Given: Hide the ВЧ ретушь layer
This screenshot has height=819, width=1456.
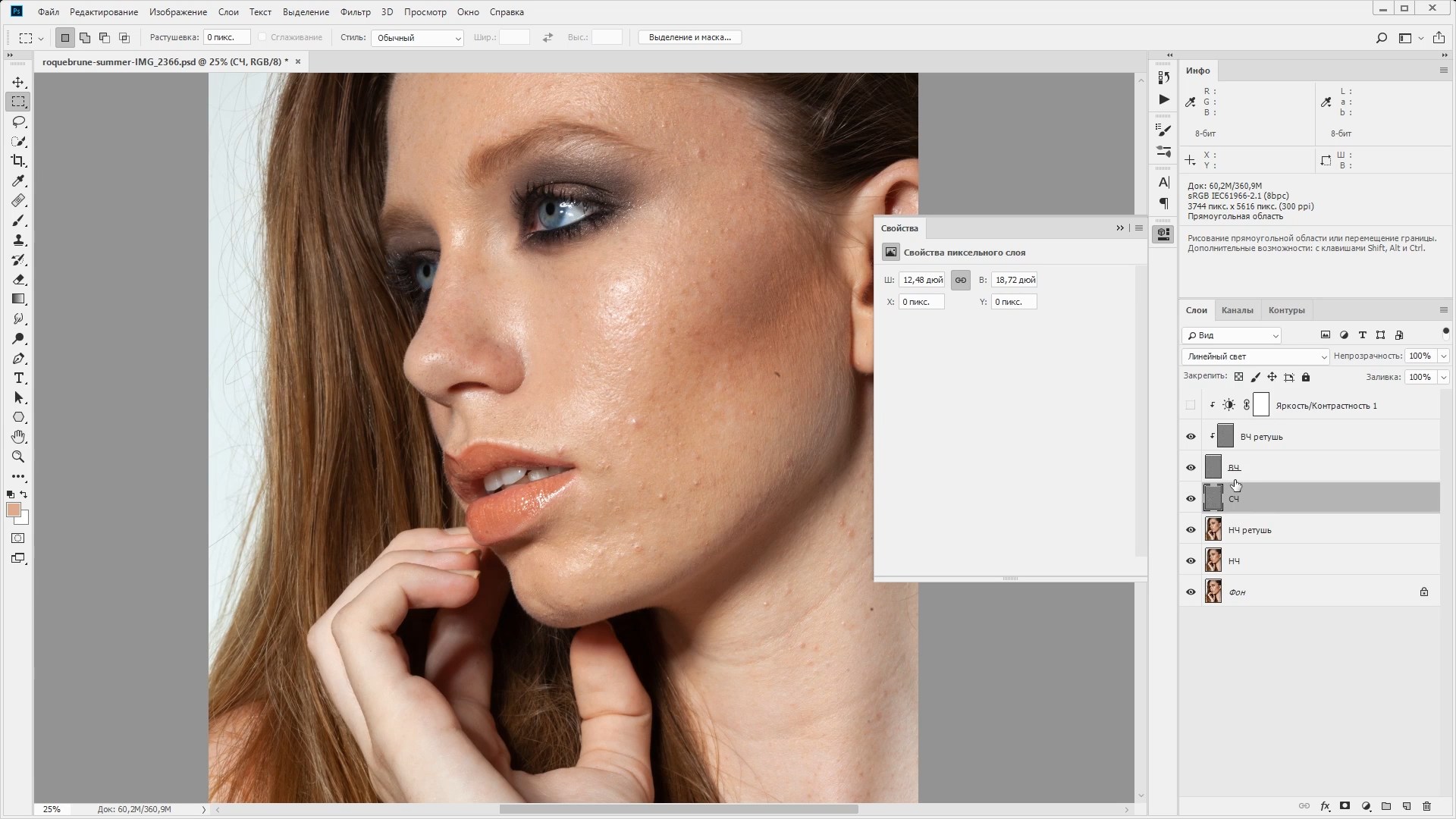Looking at the screenshot, I should [1191, 436].
